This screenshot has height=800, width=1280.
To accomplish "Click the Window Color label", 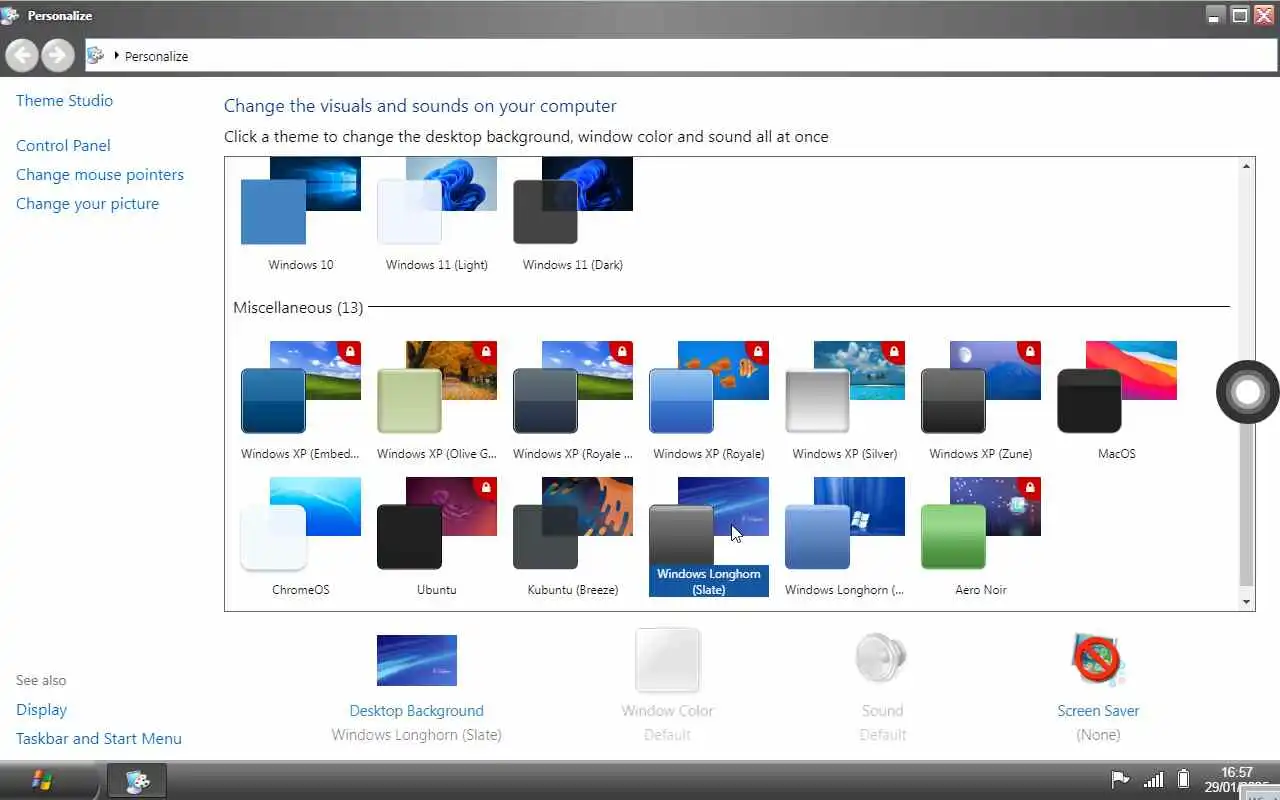I will (x=668, y=711).
